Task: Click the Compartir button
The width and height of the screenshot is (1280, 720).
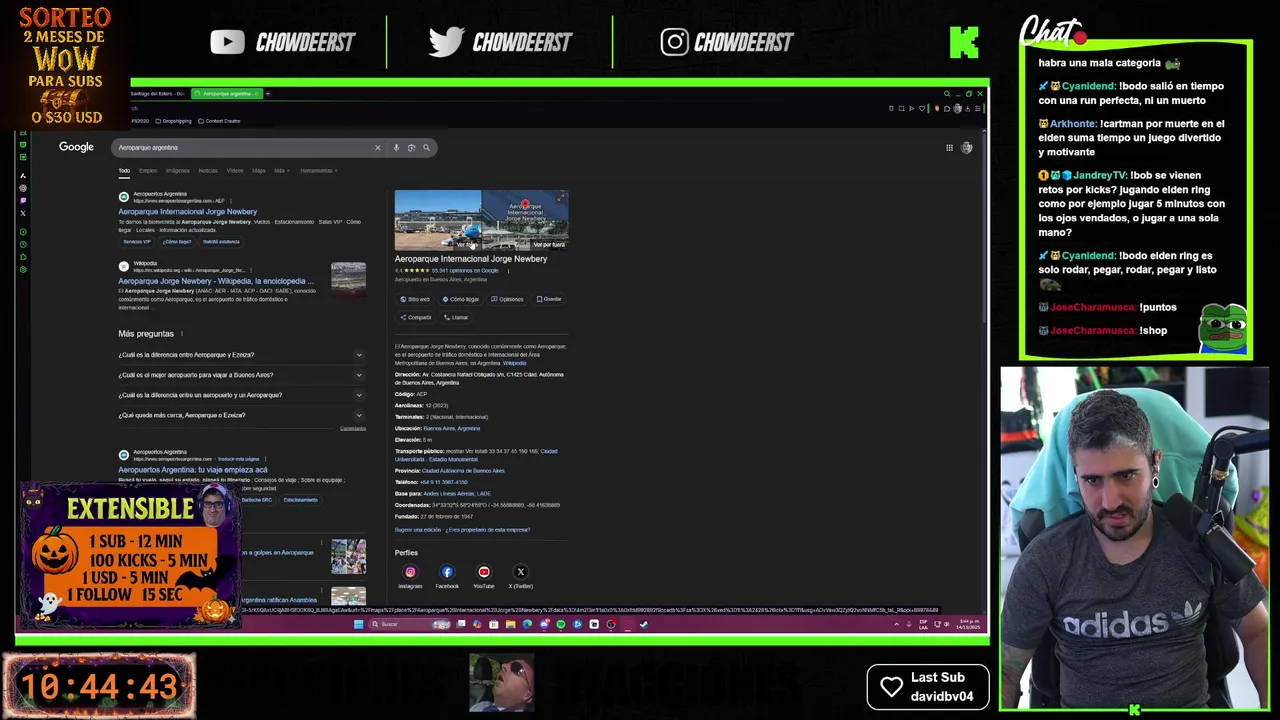Action: coord(416,318)
